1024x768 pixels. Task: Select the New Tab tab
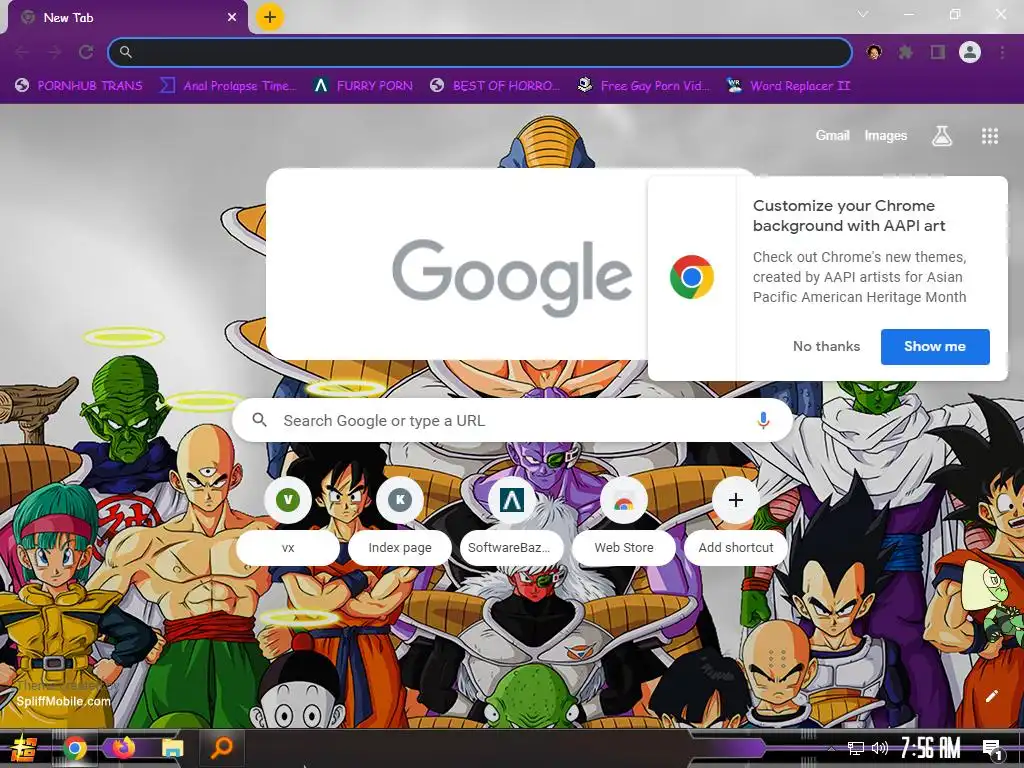point(127,18)
